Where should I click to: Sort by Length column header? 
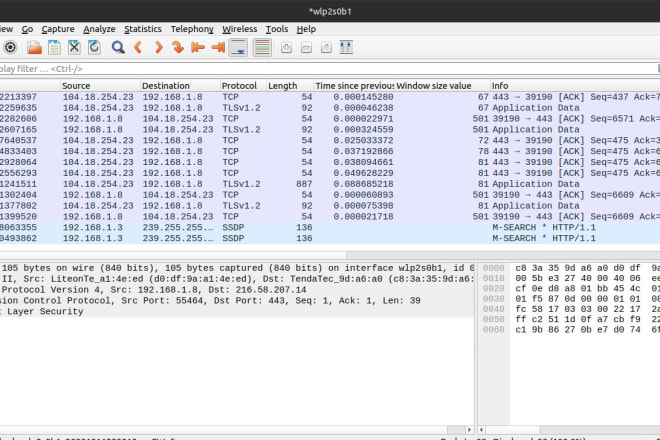(290, 85)
